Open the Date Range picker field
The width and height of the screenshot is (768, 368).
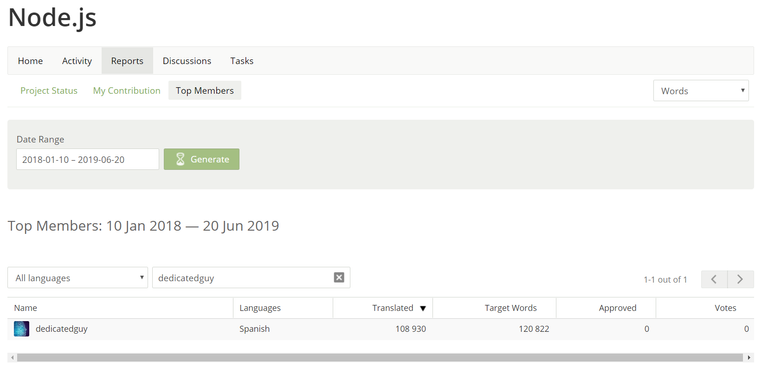coord(88,159)
